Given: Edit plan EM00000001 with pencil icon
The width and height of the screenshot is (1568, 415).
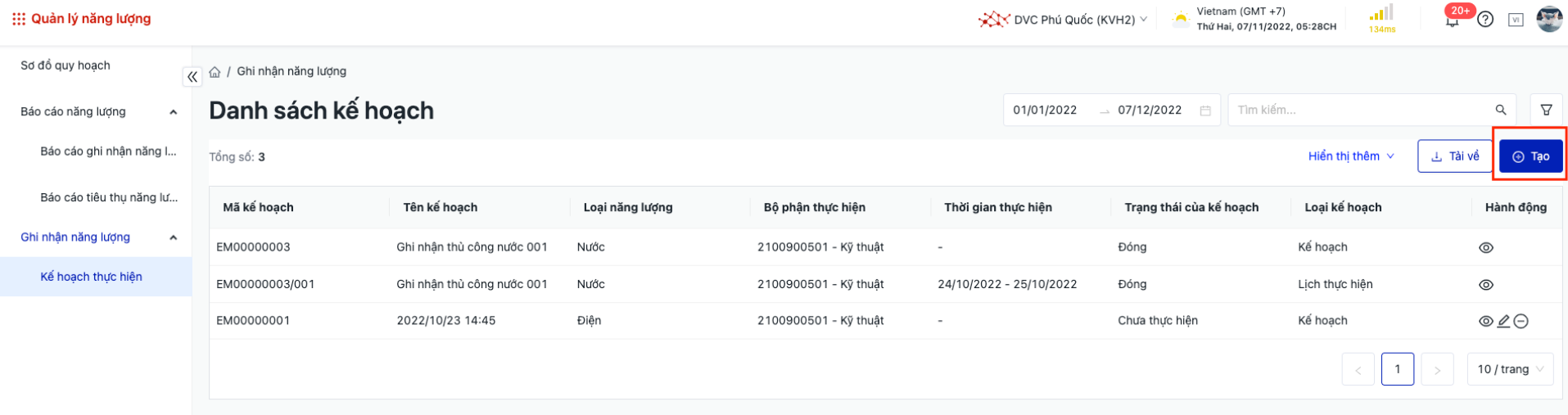Looking at the screenshot, I should click(1503, 321).
